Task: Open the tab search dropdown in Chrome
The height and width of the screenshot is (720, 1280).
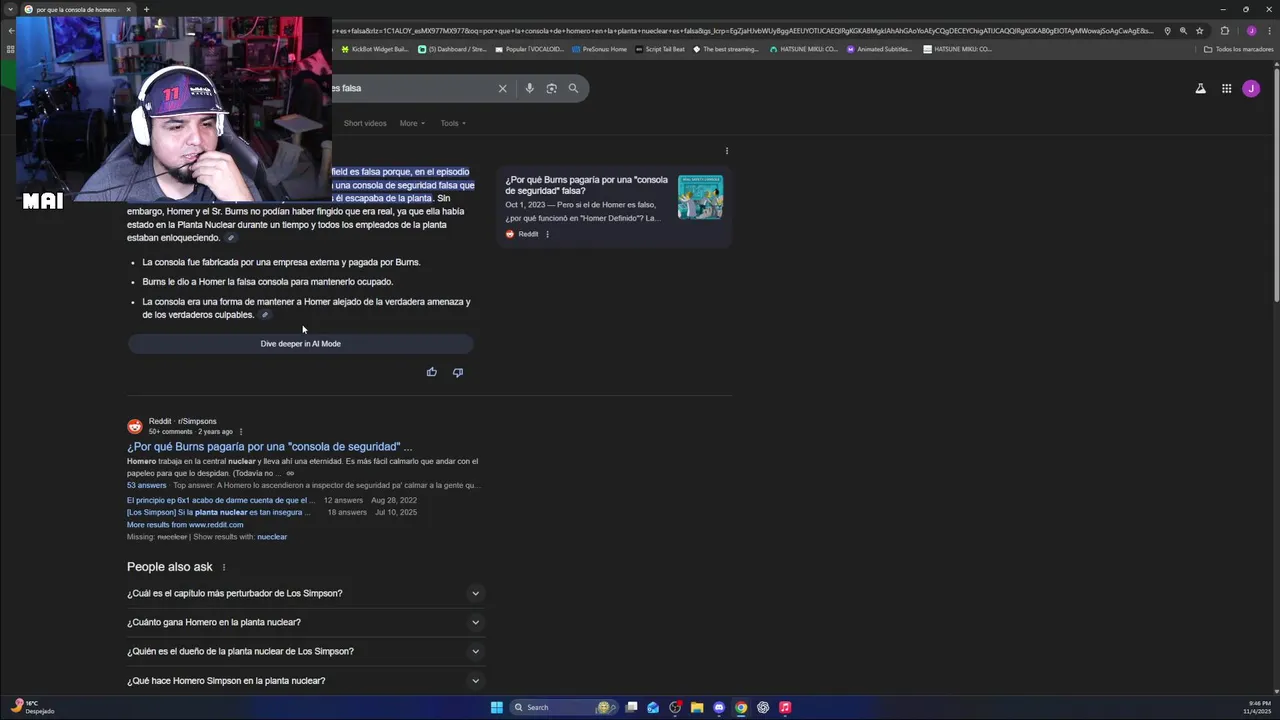Action: pyautogui.click(x=10, y=9)
